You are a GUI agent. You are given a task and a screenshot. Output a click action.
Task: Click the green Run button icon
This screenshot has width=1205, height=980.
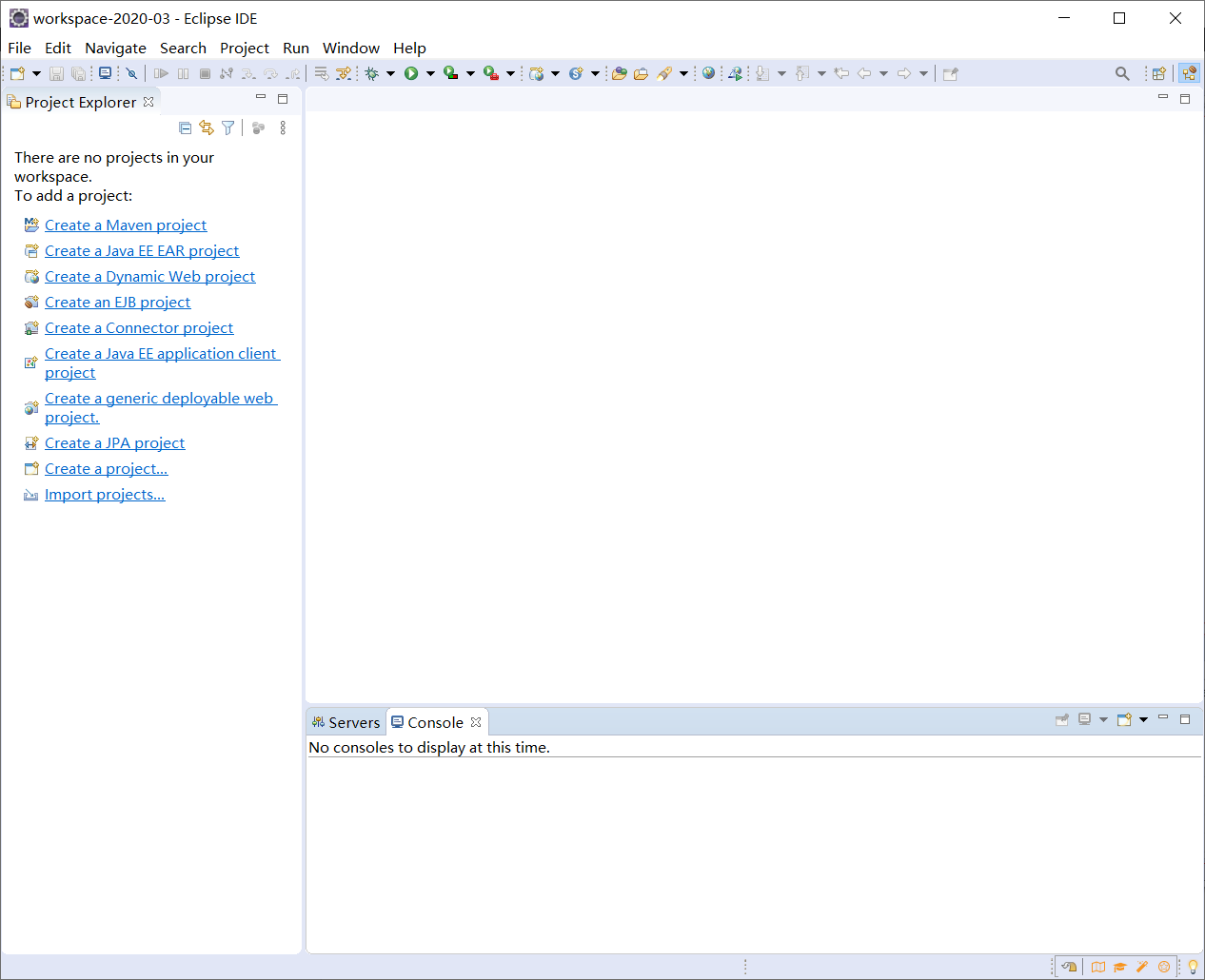coord(411,73)
